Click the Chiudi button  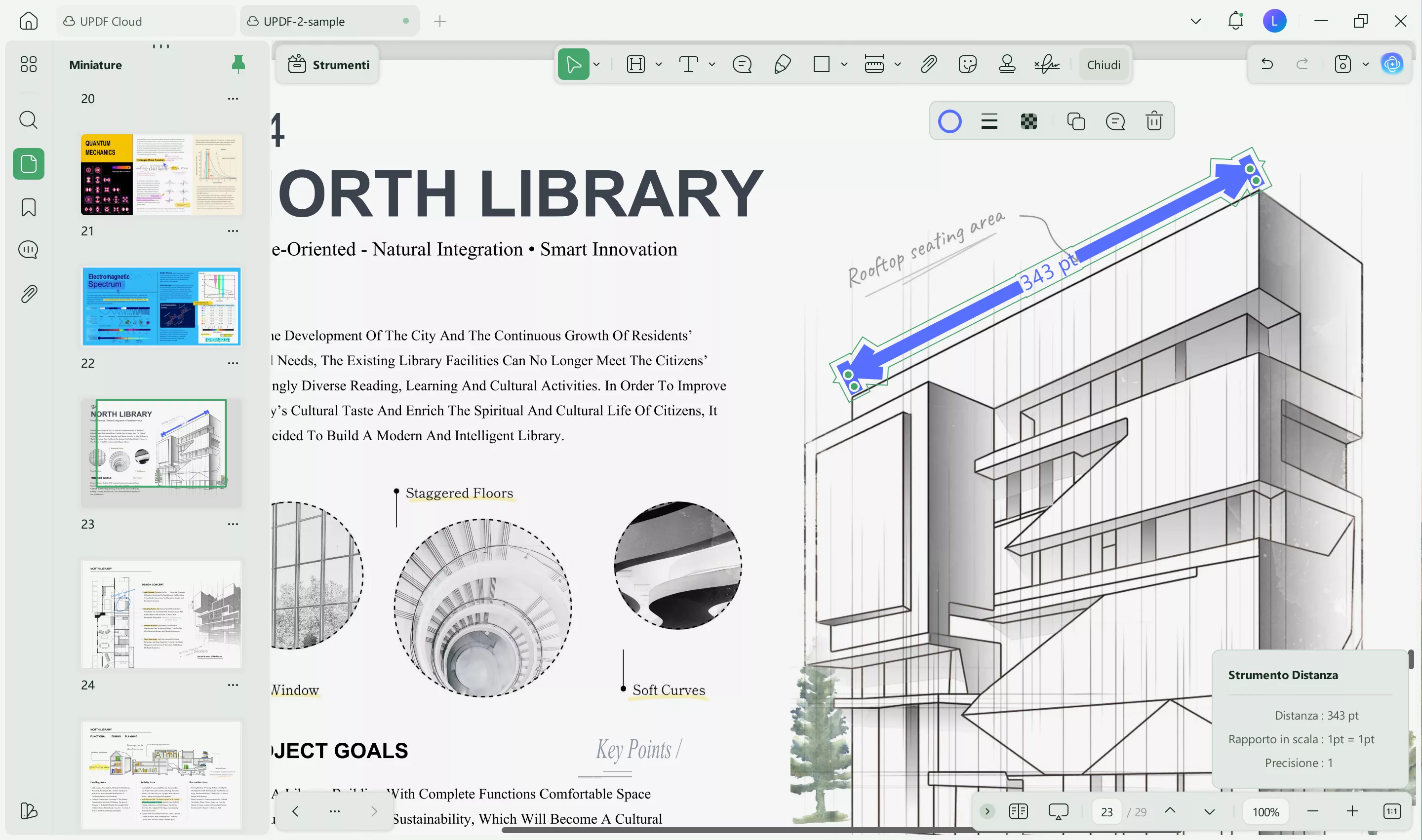pos(1103,65)
